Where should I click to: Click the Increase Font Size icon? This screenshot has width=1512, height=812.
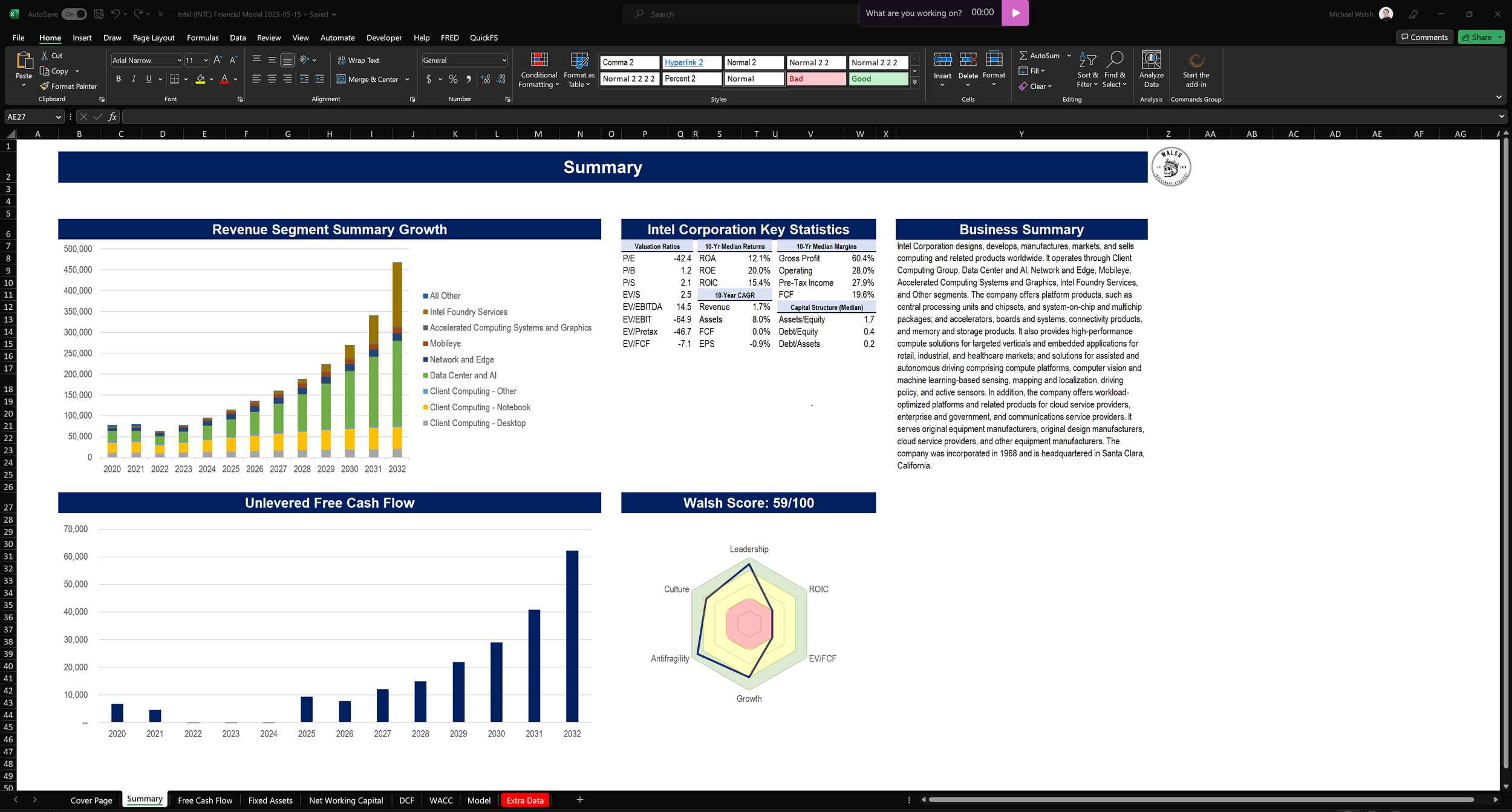tap(218, 60)
